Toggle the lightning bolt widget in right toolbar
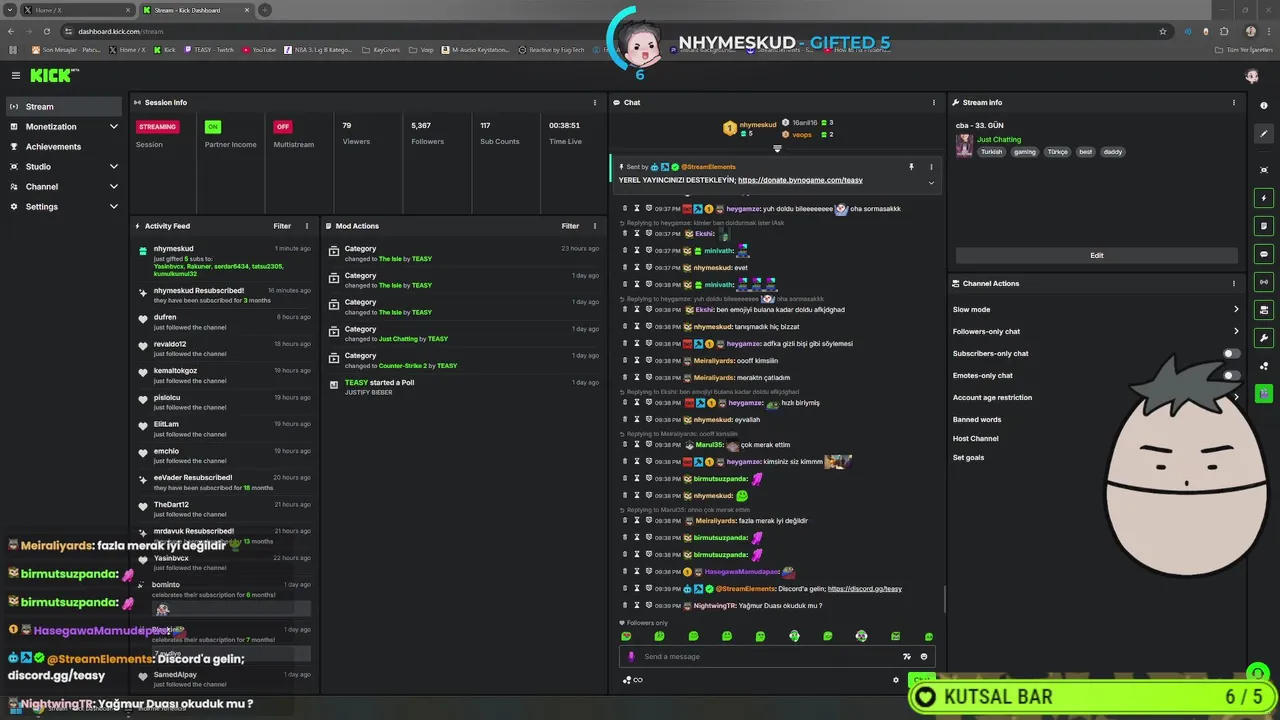Screen dimensions: 1280x720 [x=1265, y=198]
